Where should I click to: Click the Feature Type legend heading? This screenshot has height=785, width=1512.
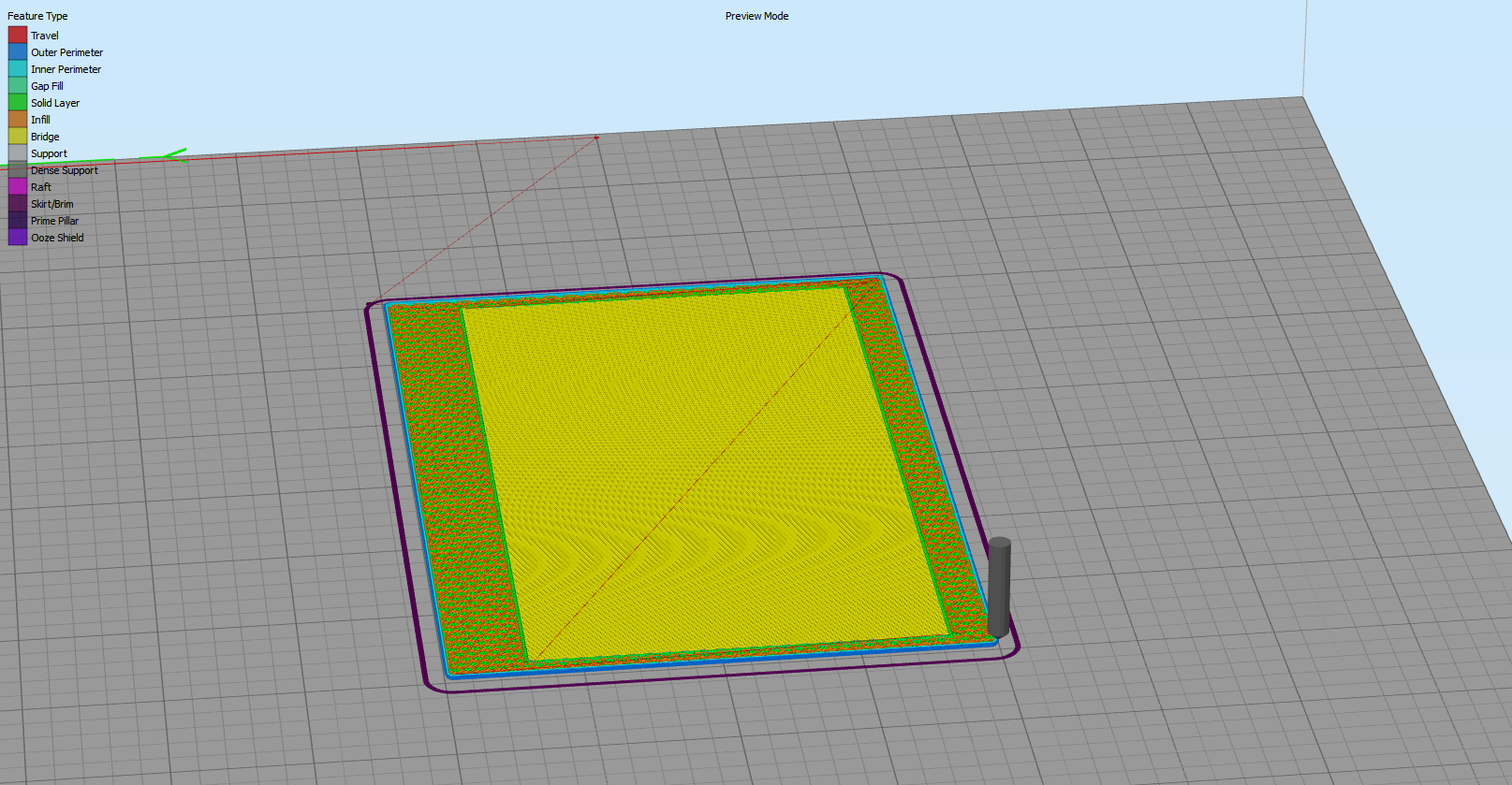tap(37, 16)
